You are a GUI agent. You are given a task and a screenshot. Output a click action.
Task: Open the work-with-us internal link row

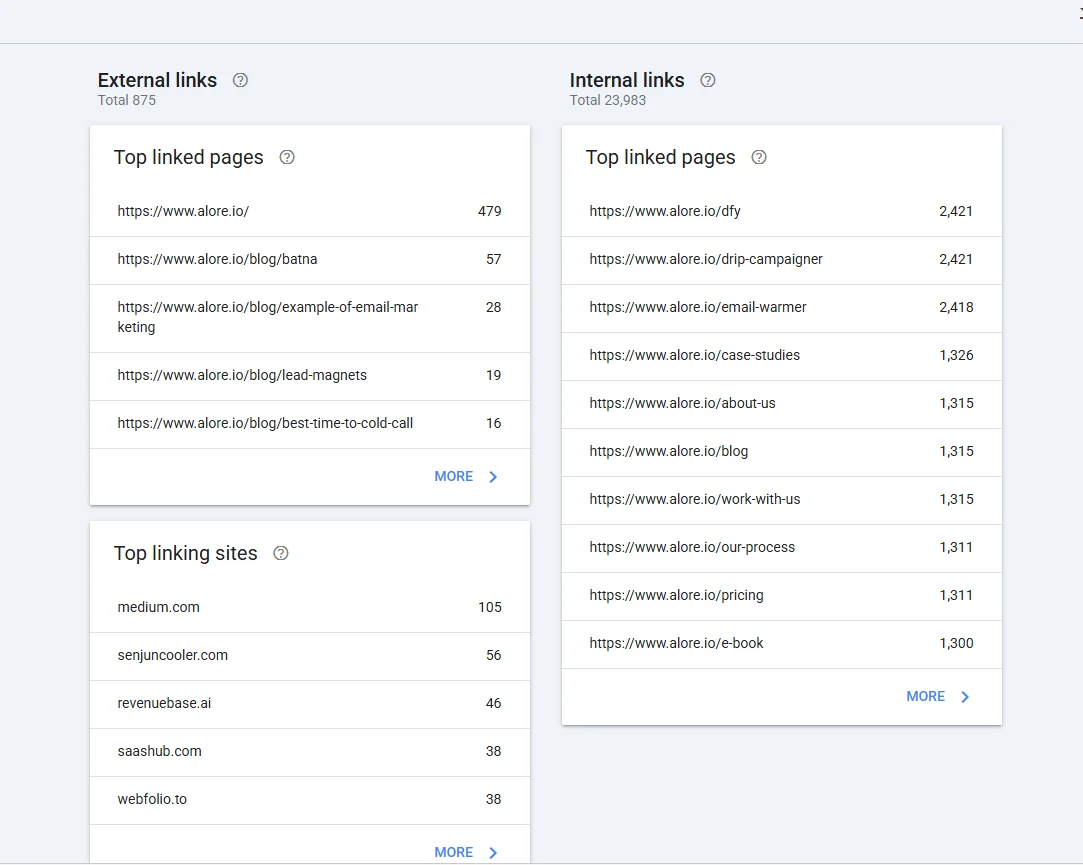pyautogui.click(x=782, y=500)
